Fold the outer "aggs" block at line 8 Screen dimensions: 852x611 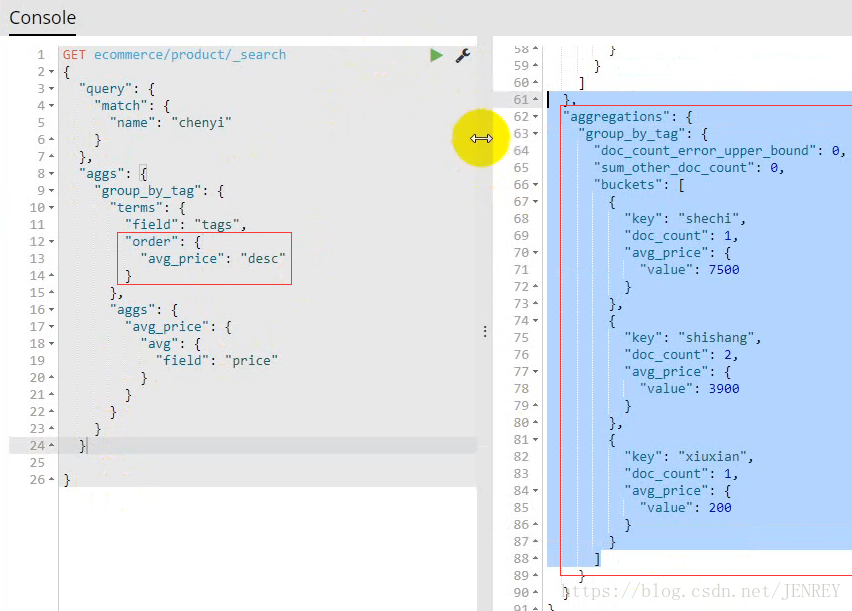52,173
